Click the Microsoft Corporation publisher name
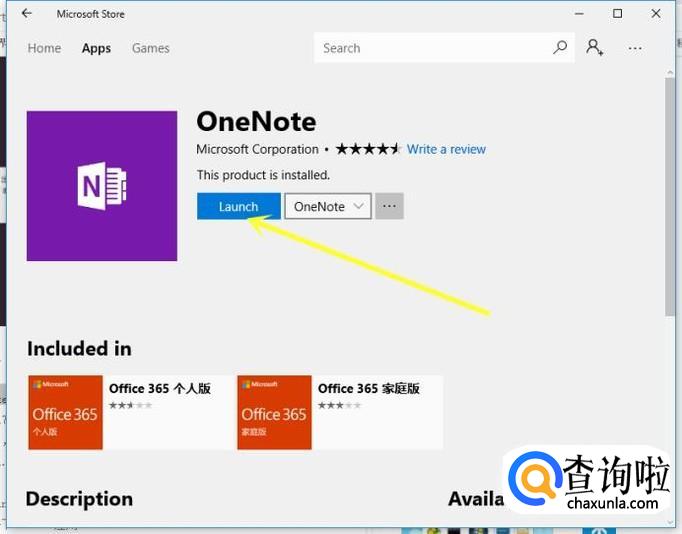Viewport: 682px width, 534px height. click(257, 149)
